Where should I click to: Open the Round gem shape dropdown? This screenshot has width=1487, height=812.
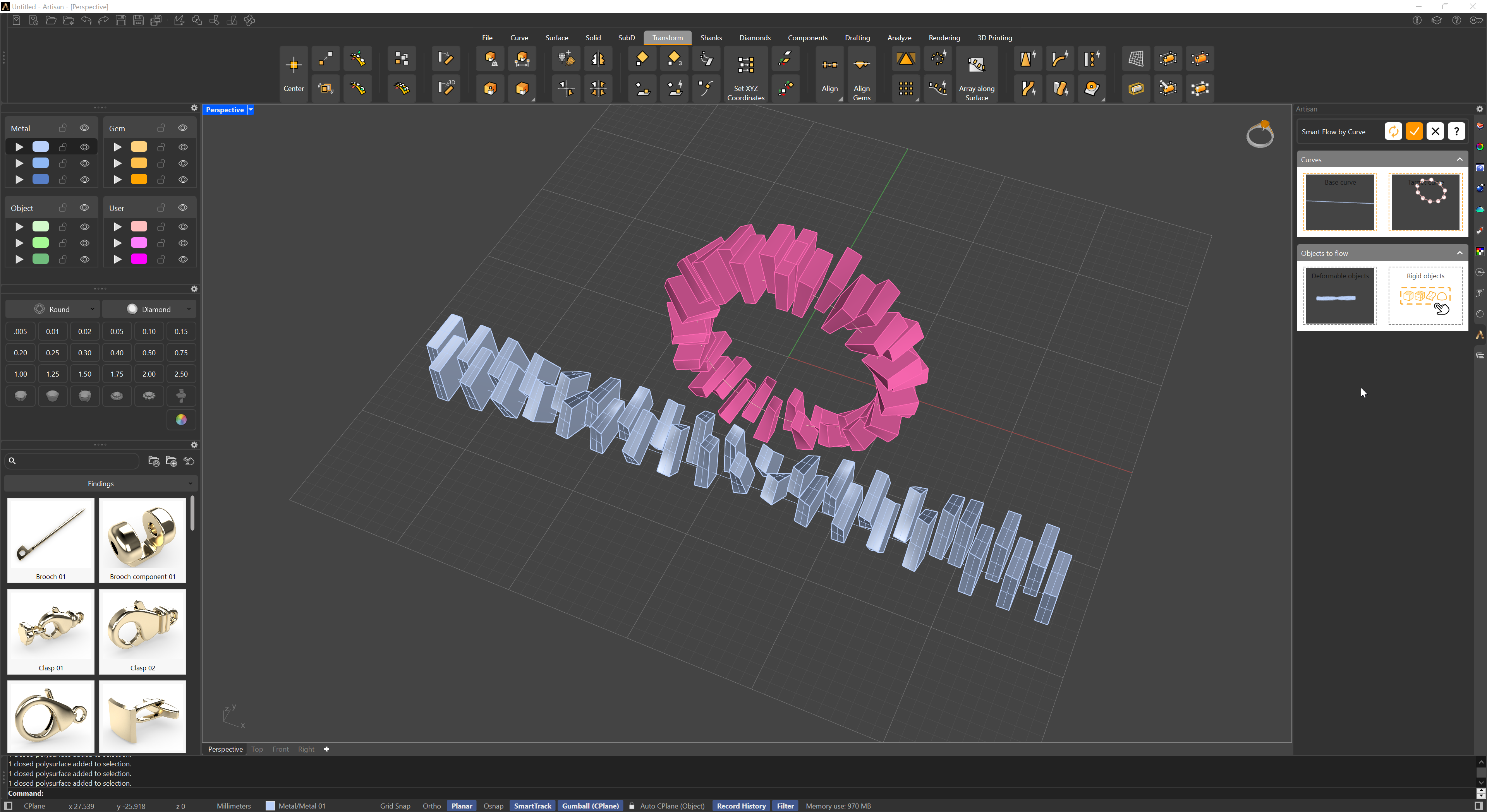click(x=53, y=309)
